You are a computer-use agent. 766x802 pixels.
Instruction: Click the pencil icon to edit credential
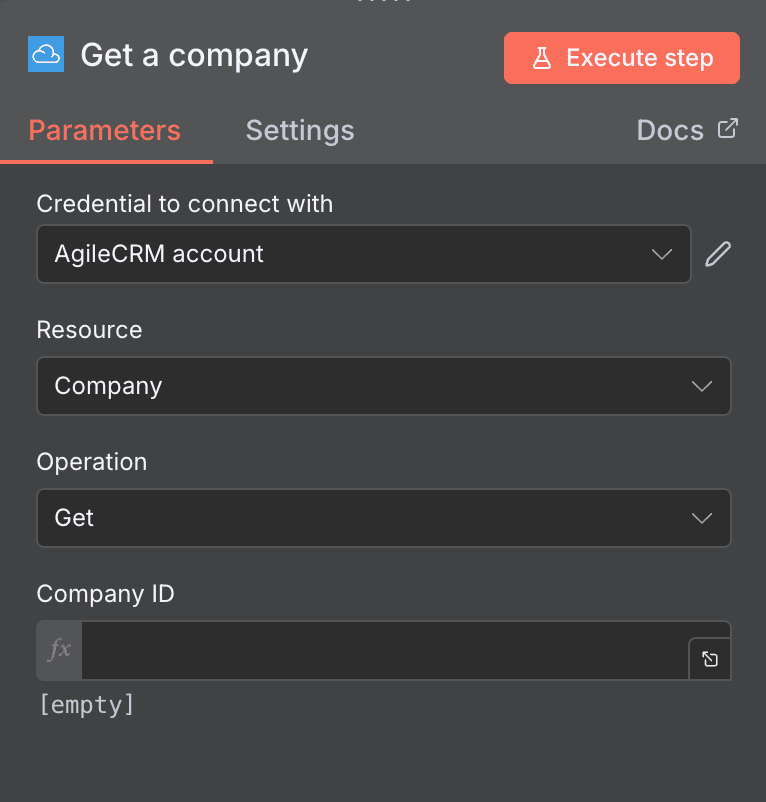[x=718, y=254]
